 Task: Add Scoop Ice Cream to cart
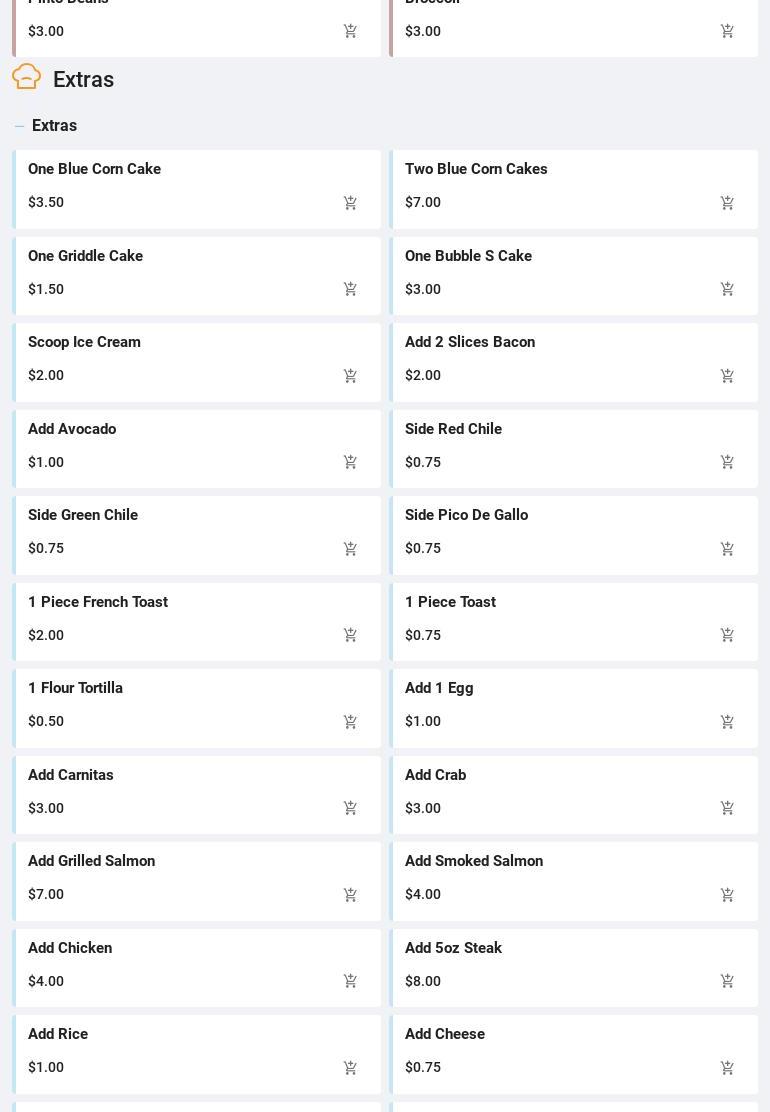click(350, 376)
